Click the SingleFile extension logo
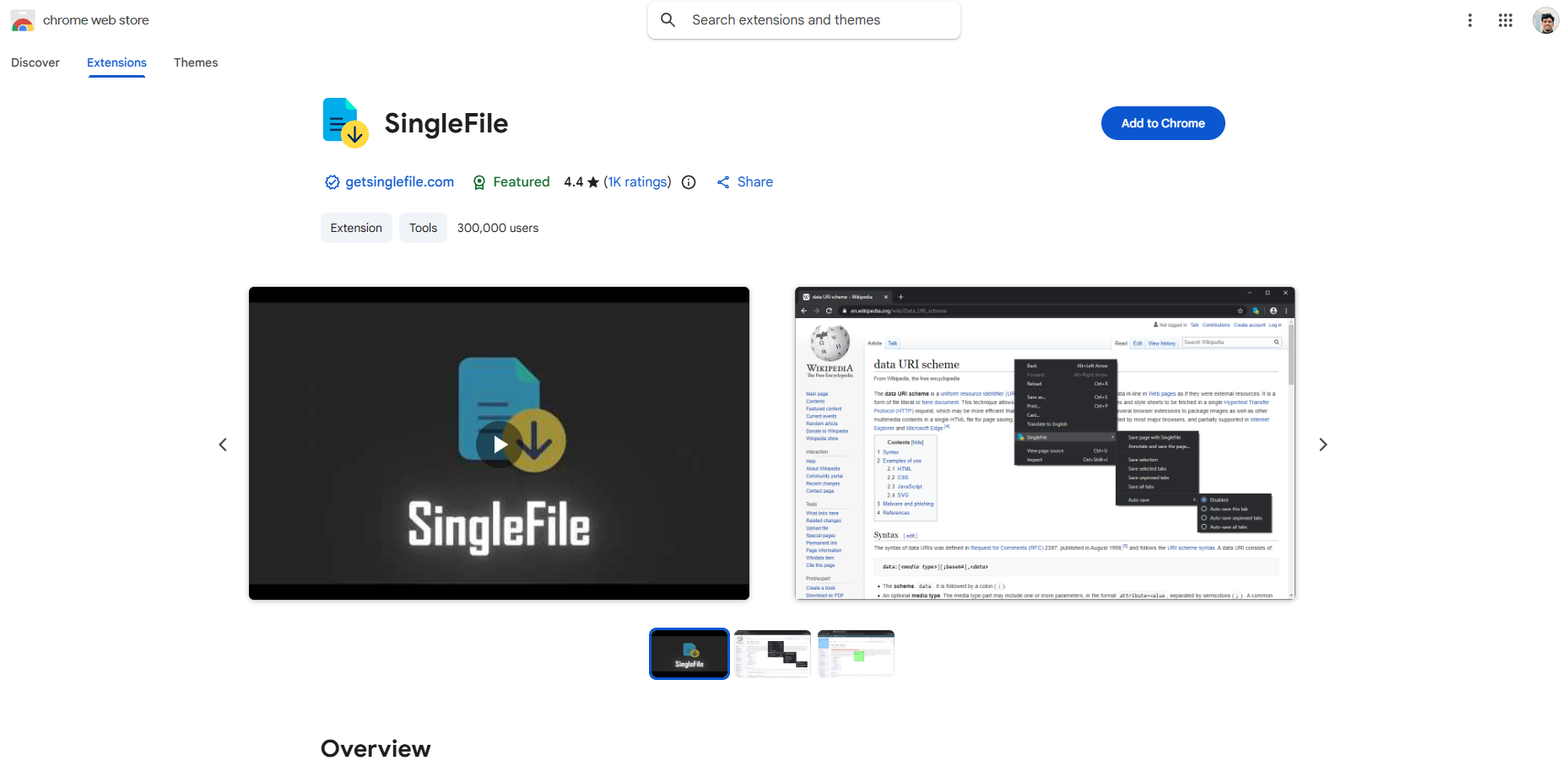 (344, 121)
